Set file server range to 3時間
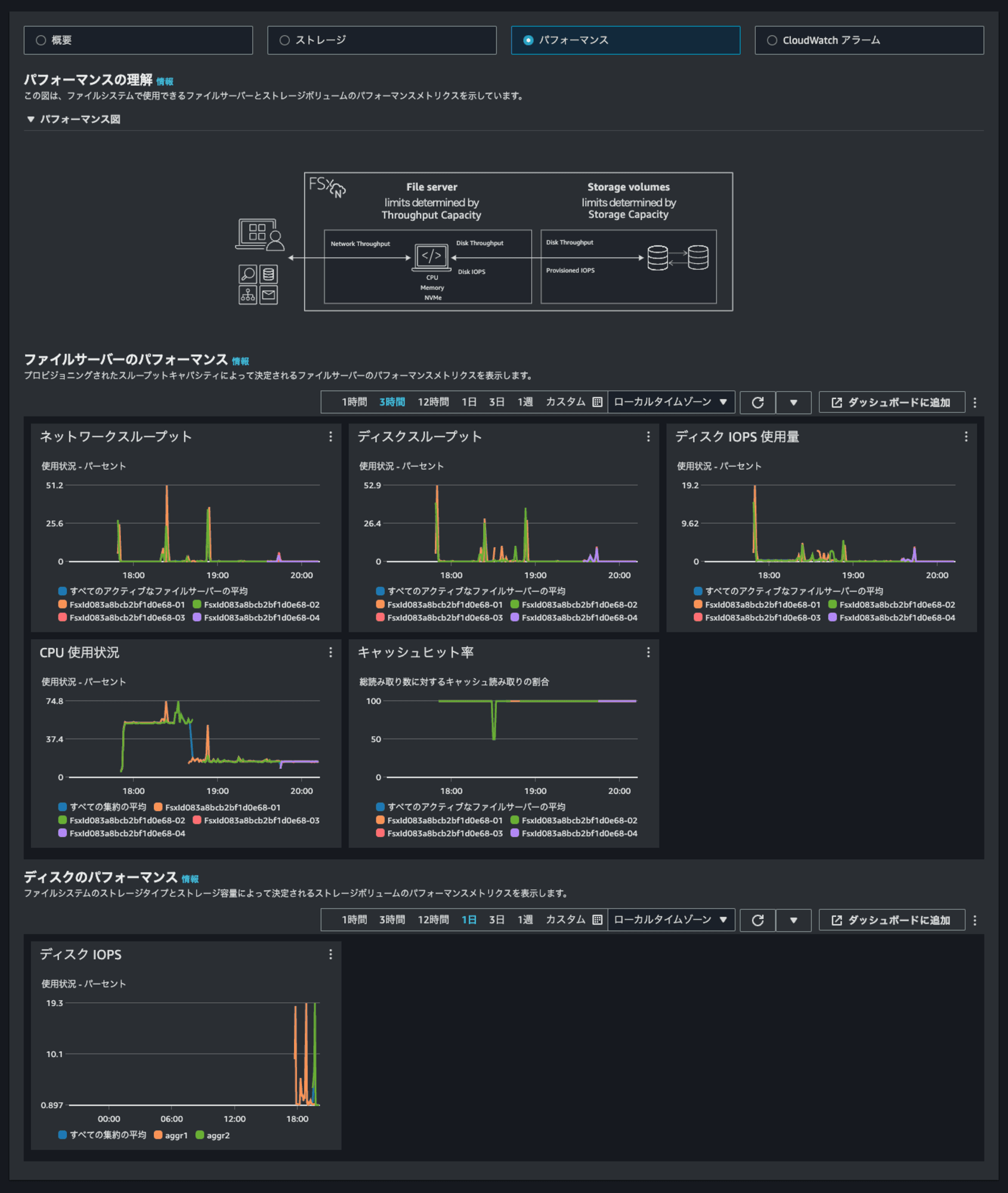Screen dimensions: 1008x1193 coord(392,402)
